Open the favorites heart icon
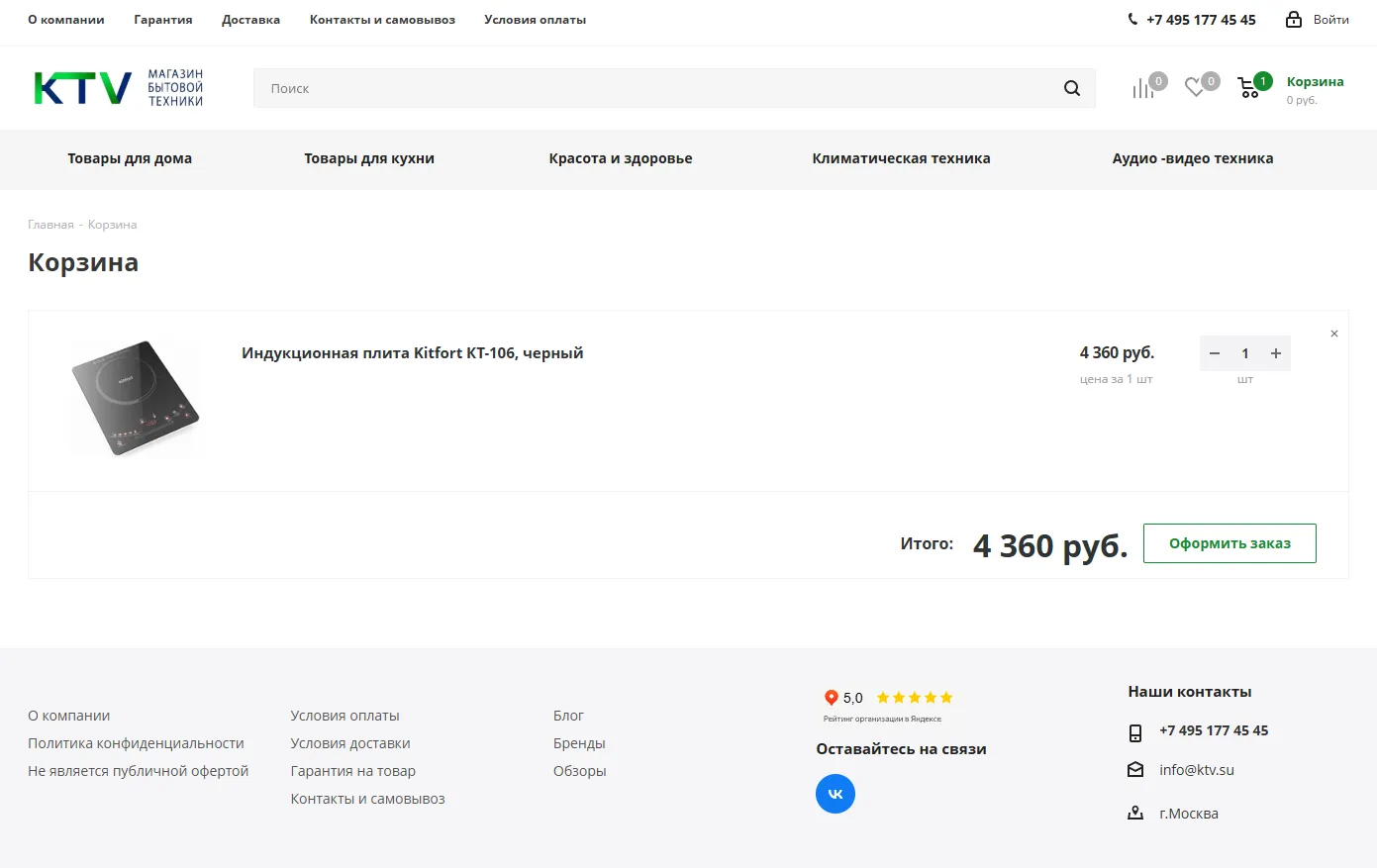The height and width of the screenshot is (868, 1377). 1195,88
